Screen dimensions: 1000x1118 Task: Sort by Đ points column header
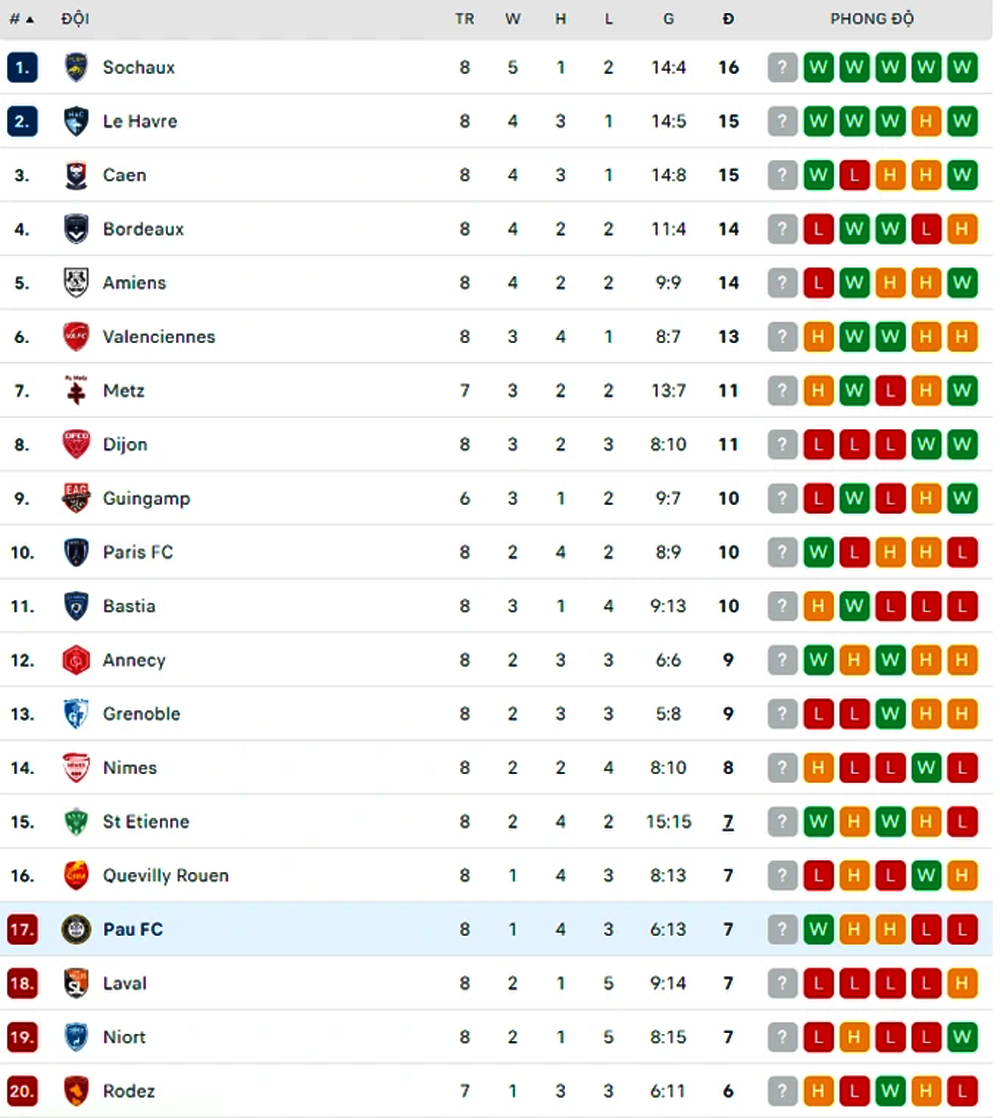728,19
